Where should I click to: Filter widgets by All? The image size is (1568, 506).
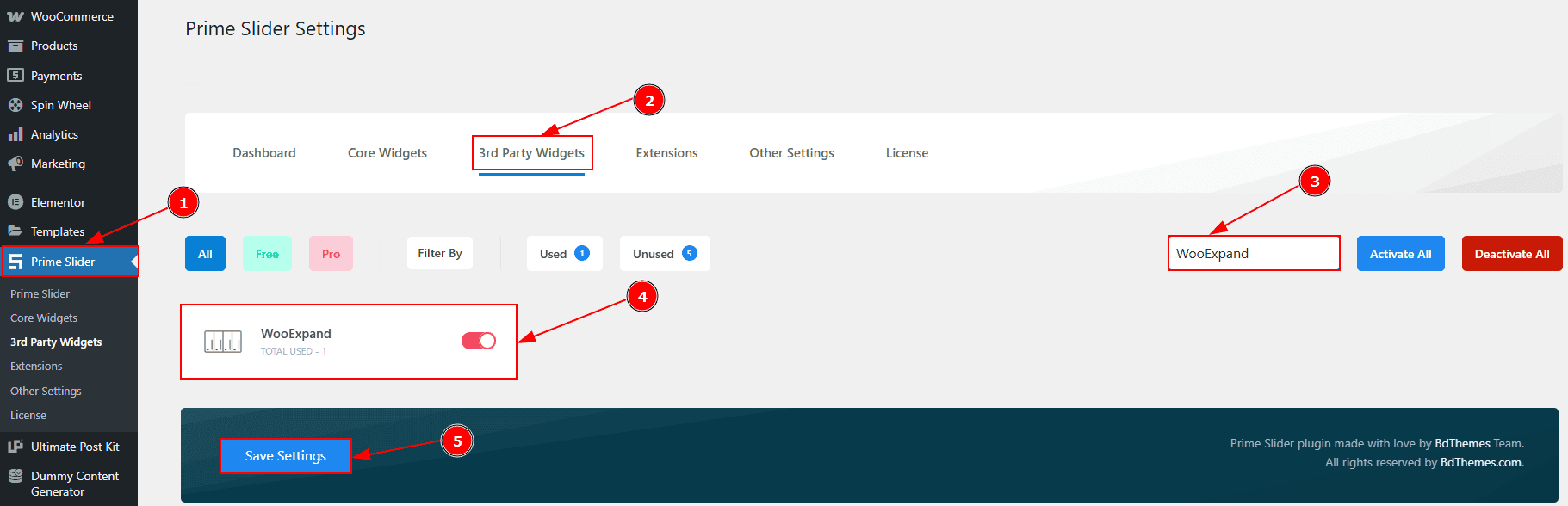coord(205,254)
